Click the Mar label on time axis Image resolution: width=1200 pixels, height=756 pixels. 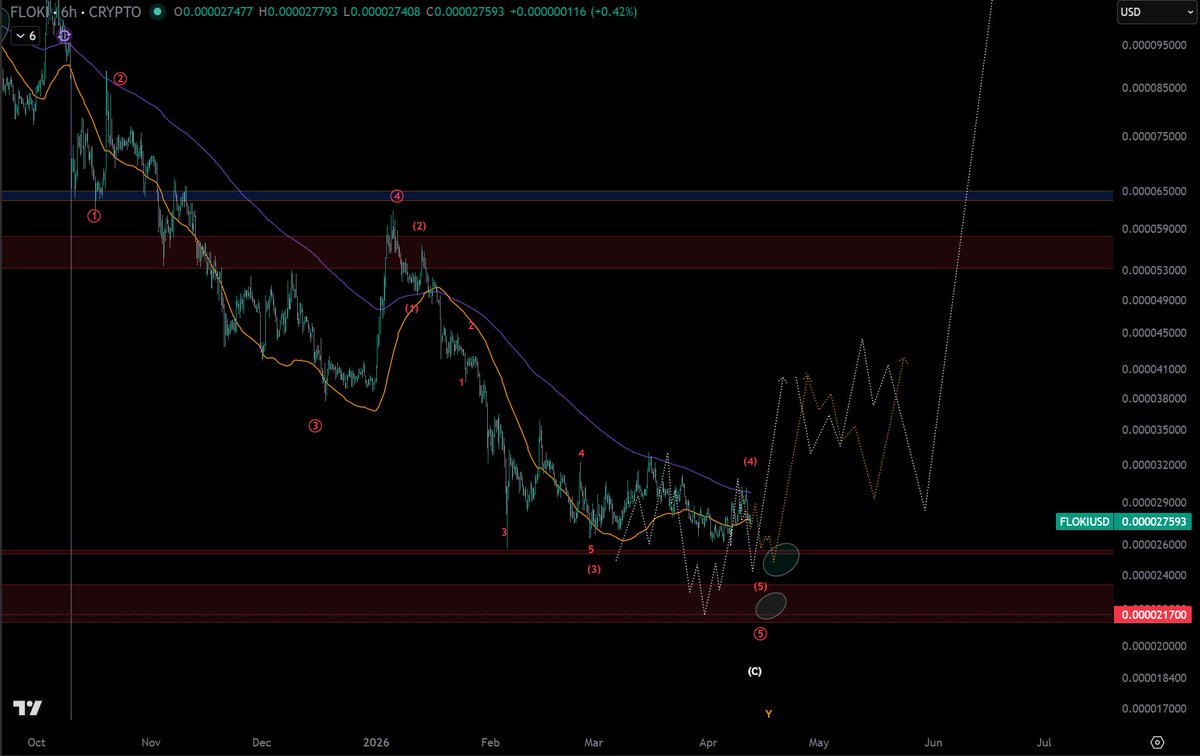coord(594,743)
